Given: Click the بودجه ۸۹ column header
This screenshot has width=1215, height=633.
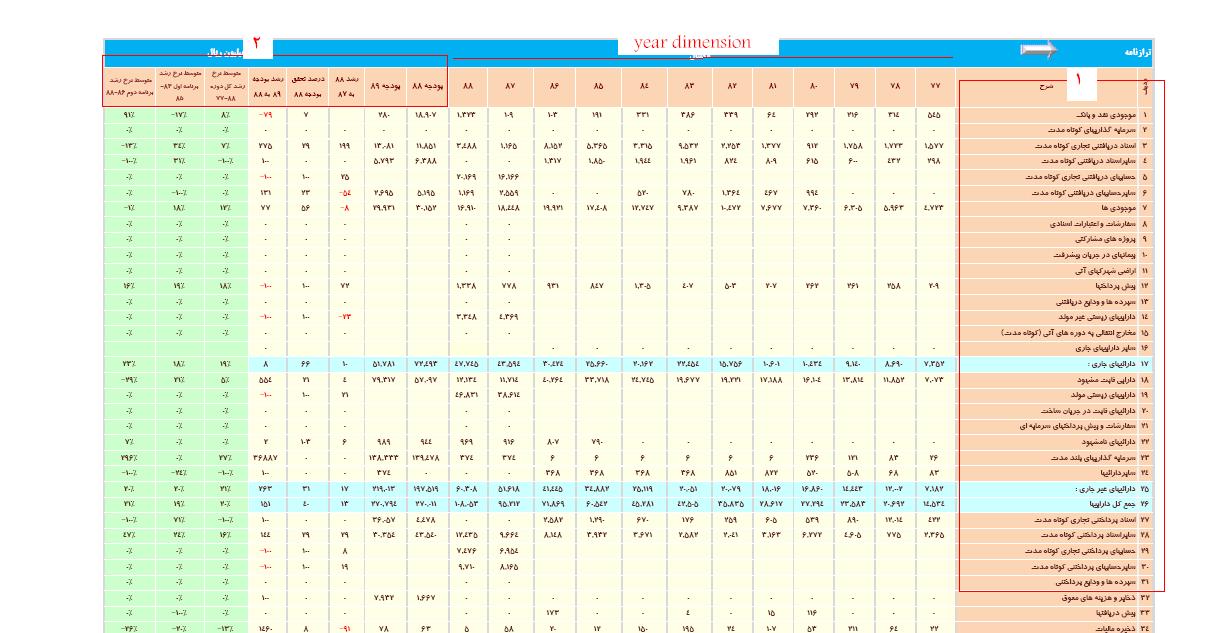Looking at the screenshot, I should pos(386,87).
